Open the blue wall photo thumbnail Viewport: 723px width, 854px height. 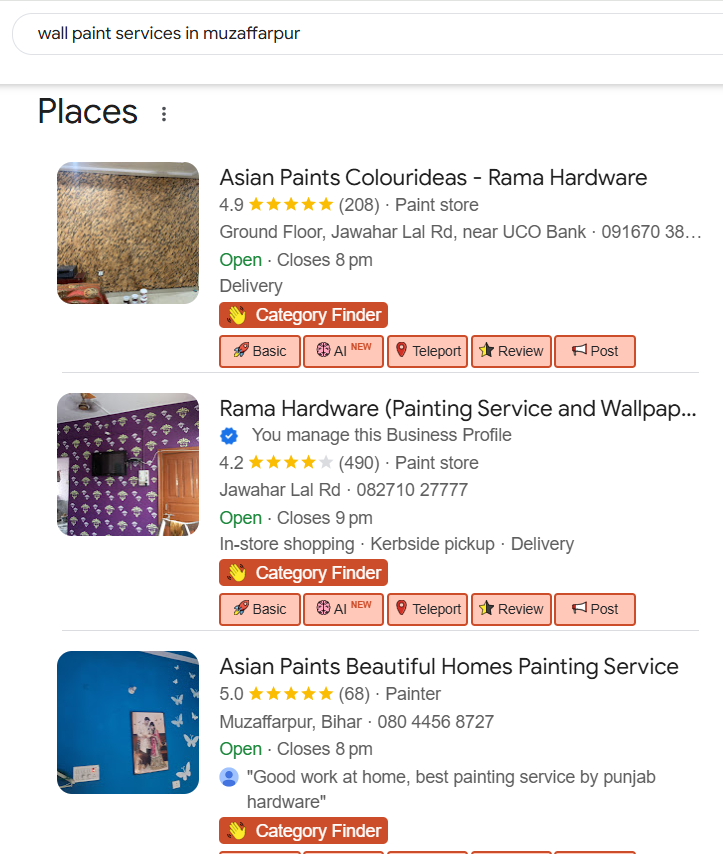[x=128, y=722]
